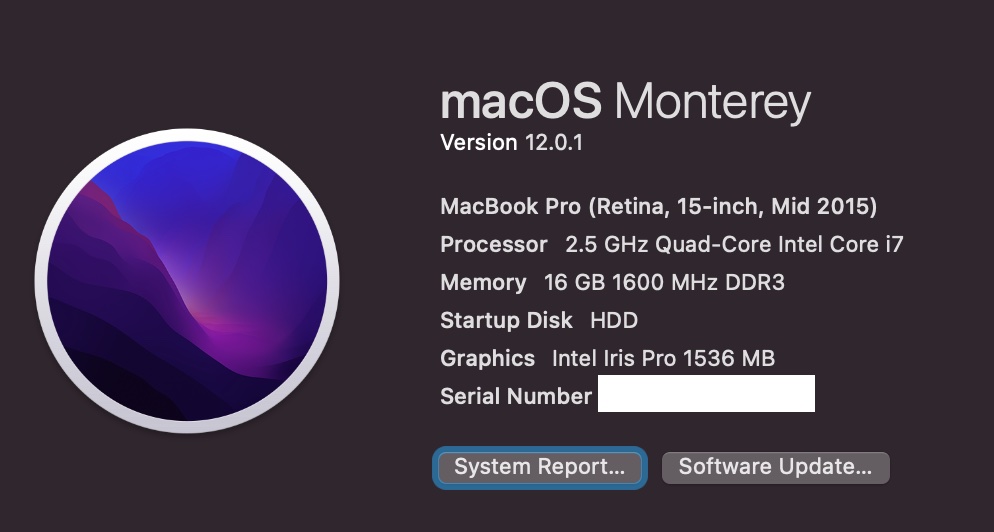Select the 2.5 GHz Quad-Core Intel Core i7 text
This screenshot has height=532, width=994.
coord(734,245)
